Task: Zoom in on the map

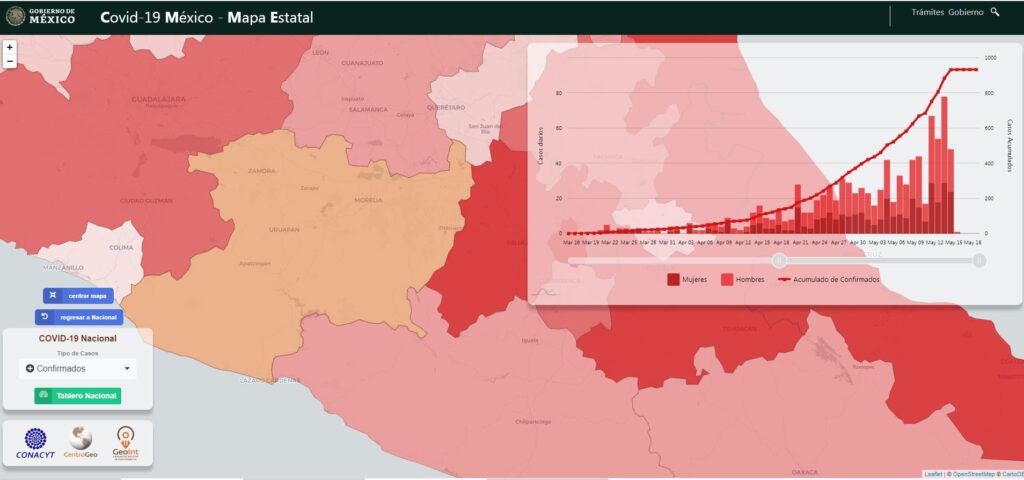Action: click(9, 47)
